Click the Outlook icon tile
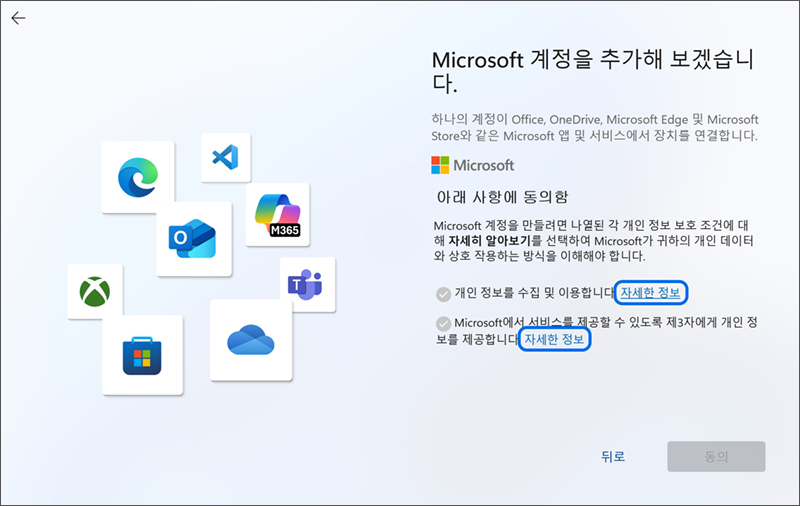The image size is (800, 506). tap(194, 239)
